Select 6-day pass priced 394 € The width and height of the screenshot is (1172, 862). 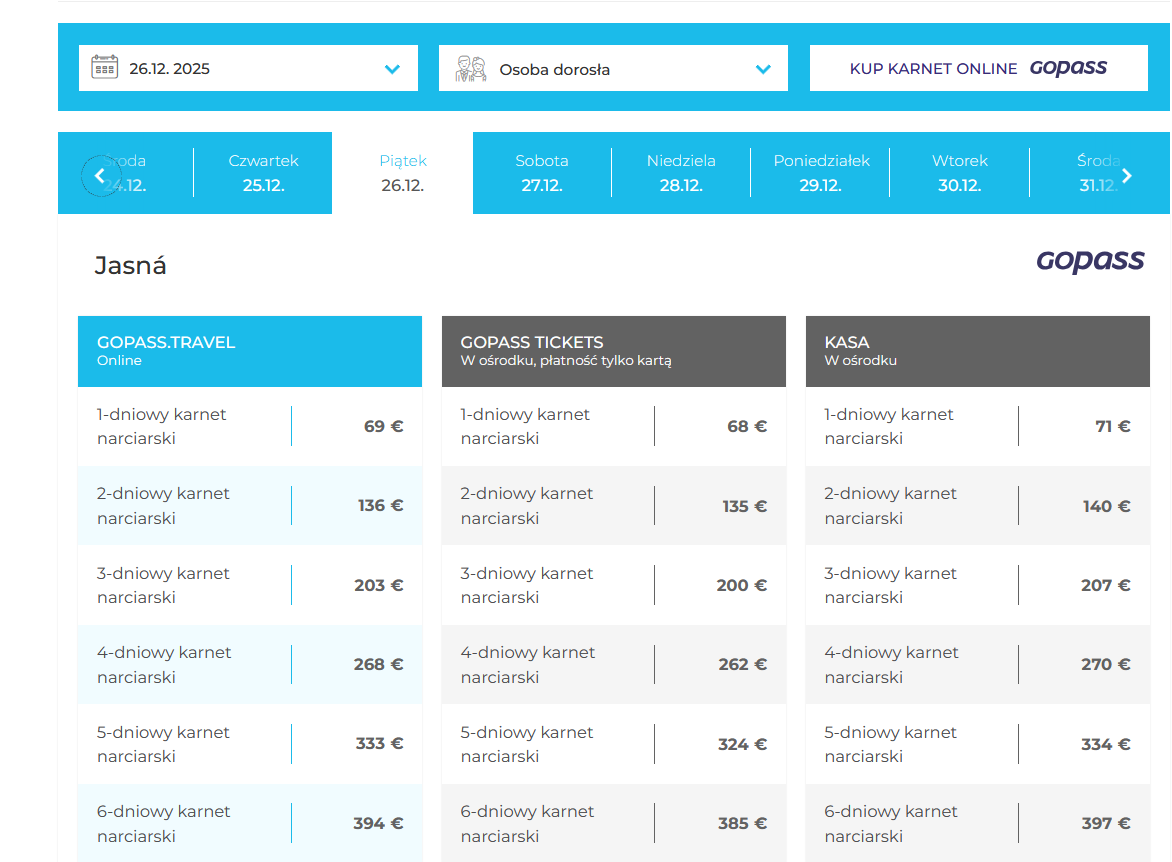coord(250,823)
